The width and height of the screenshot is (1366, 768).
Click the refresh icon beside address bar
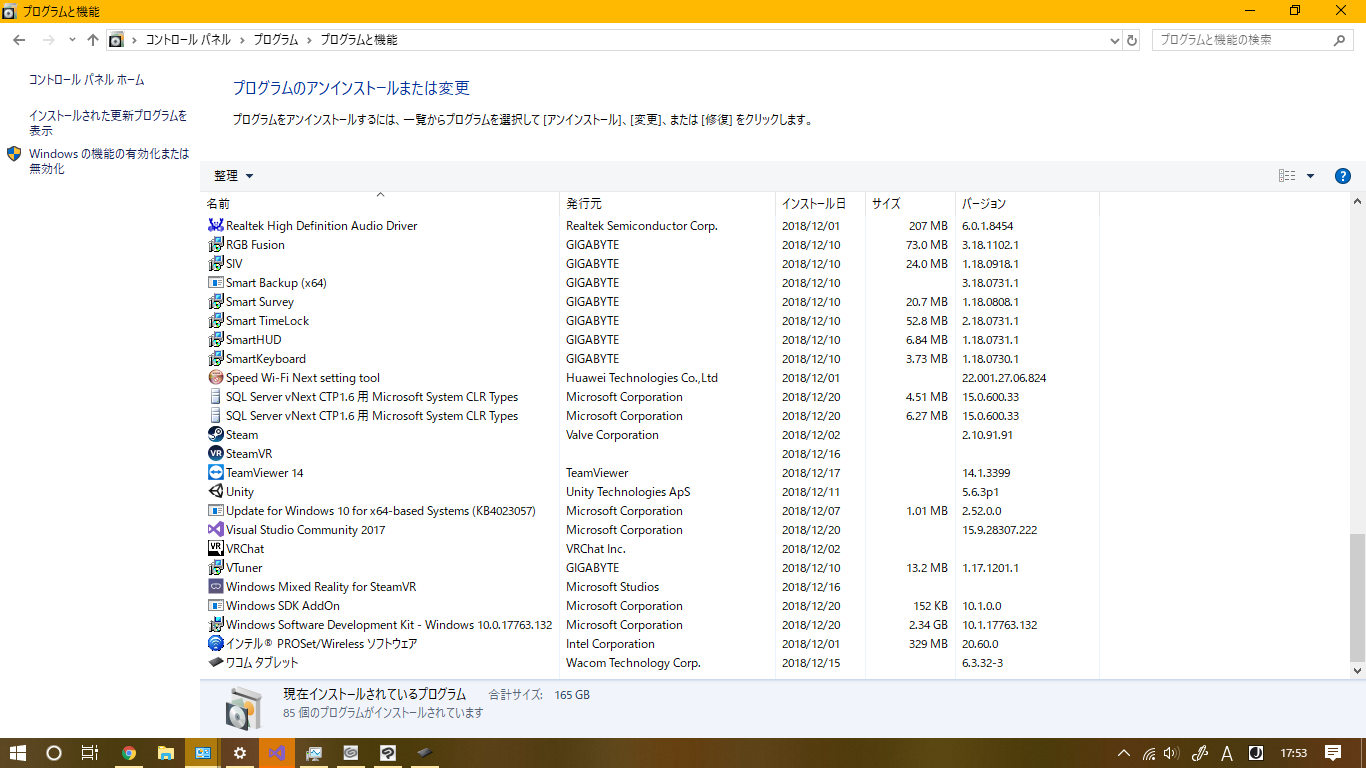(1132, 40)
